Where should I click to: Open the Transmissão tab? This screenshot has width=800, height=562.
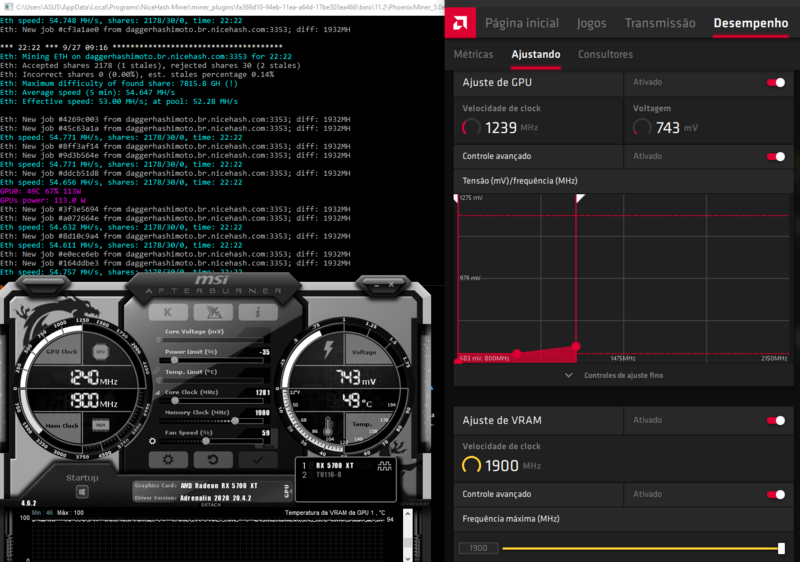coord(660,23)
